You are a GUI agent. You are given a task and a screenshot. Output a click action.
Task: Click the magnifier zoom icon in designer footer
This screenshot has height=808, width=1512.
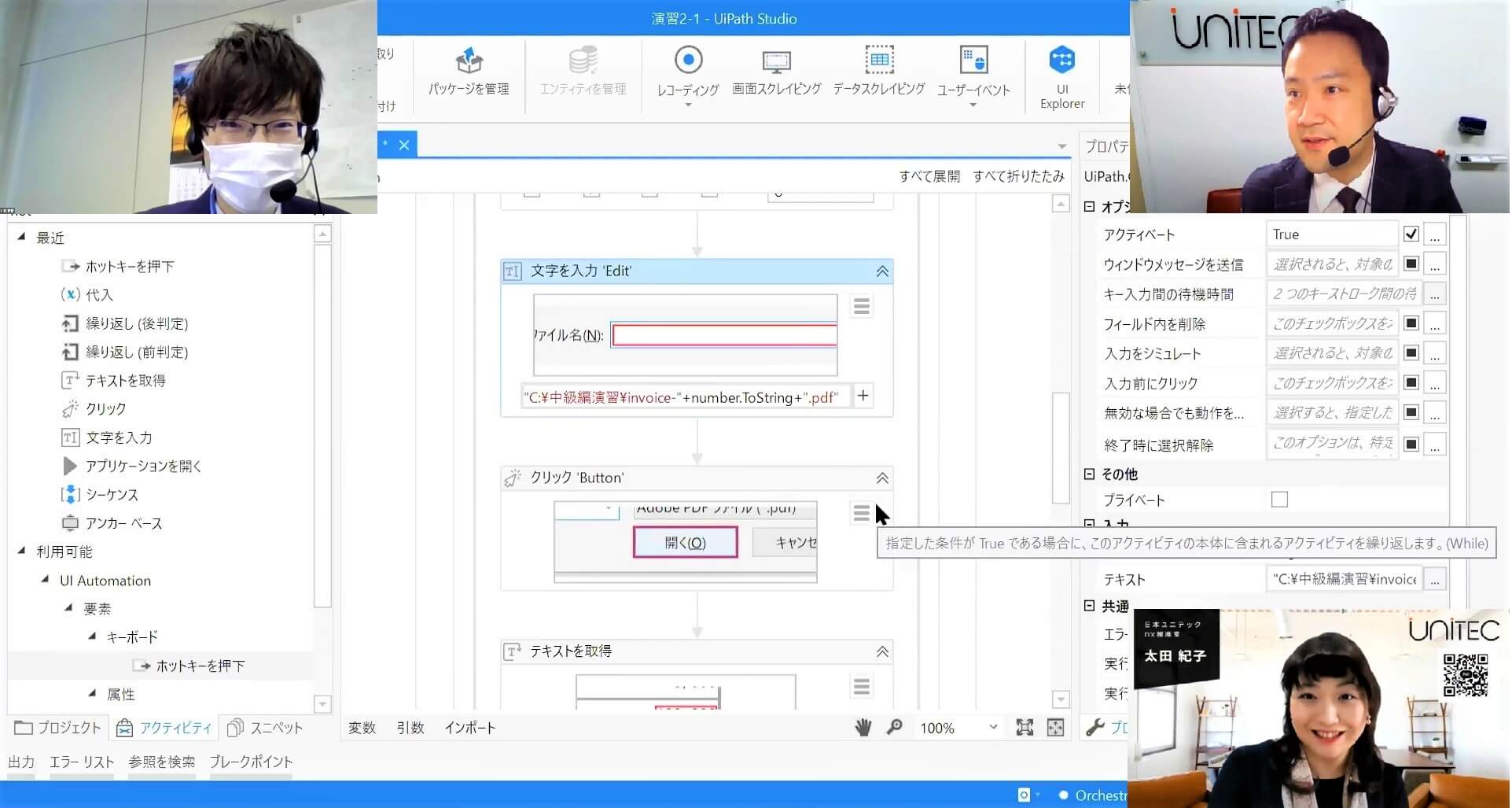tap(894, 727)
